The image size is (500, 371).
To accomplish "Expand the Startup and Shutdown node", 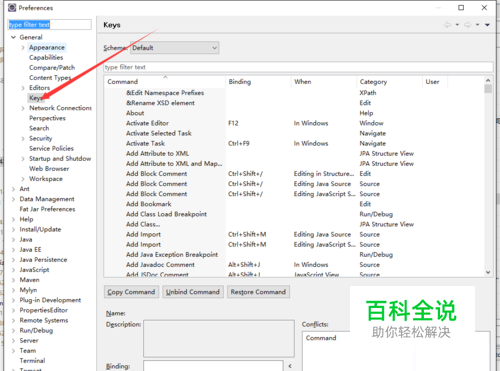I will (23, 159).
